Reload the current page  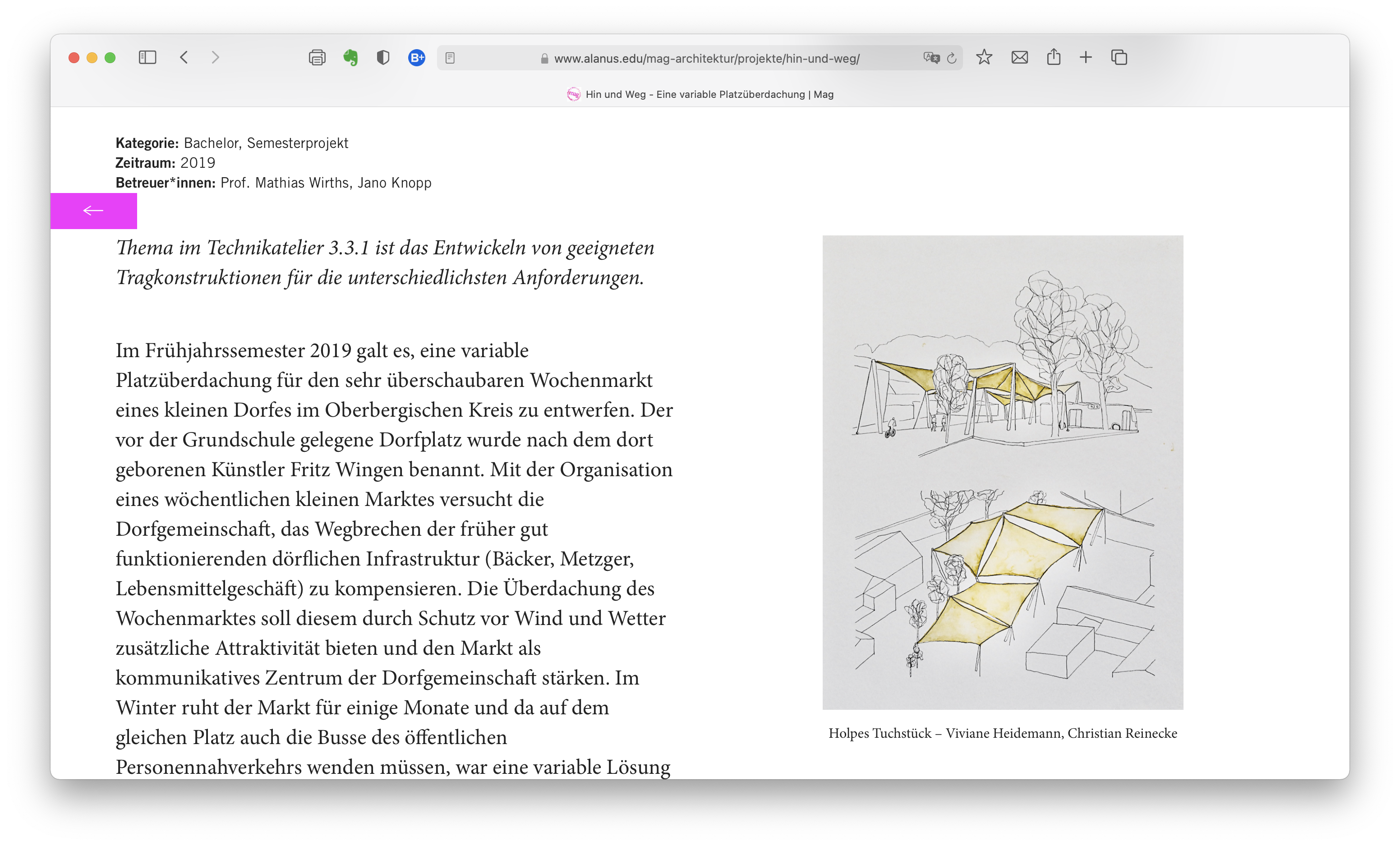(x=952, y=58)
